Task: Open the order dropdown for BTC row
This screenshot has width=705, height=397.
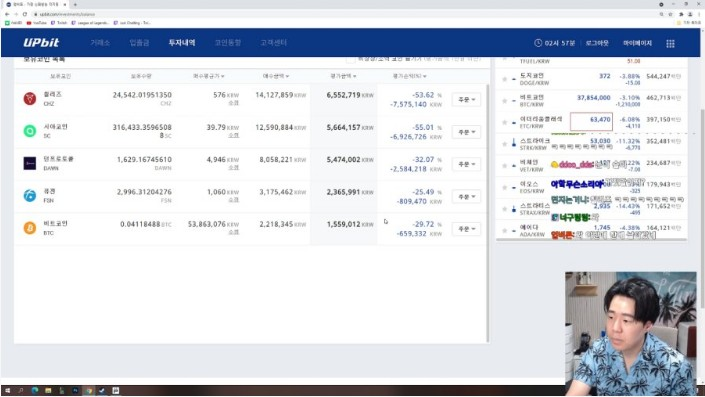Action: point(466,229)
